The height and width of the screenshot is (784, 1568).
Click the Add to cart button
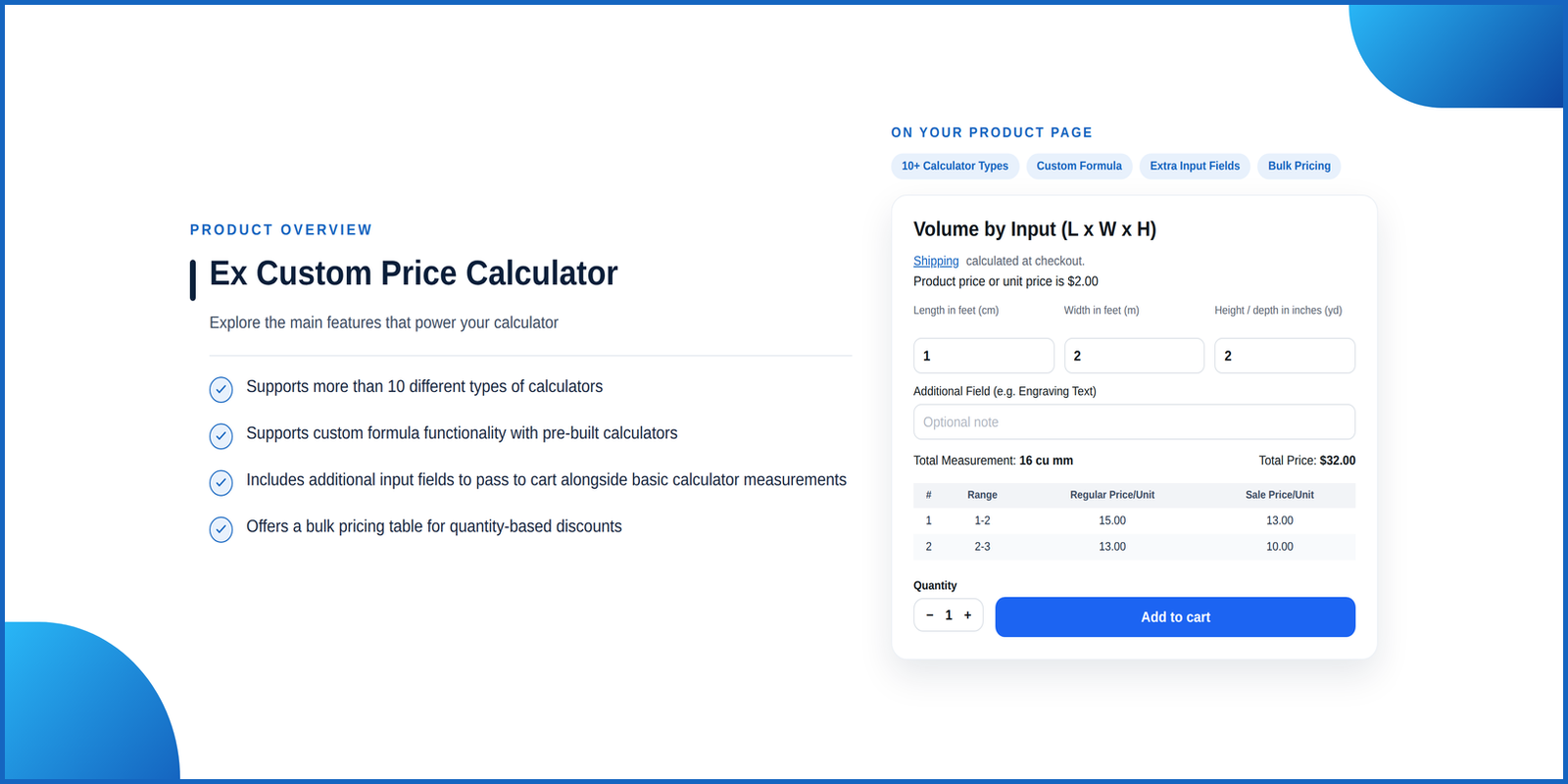(x=1175, y=617)
